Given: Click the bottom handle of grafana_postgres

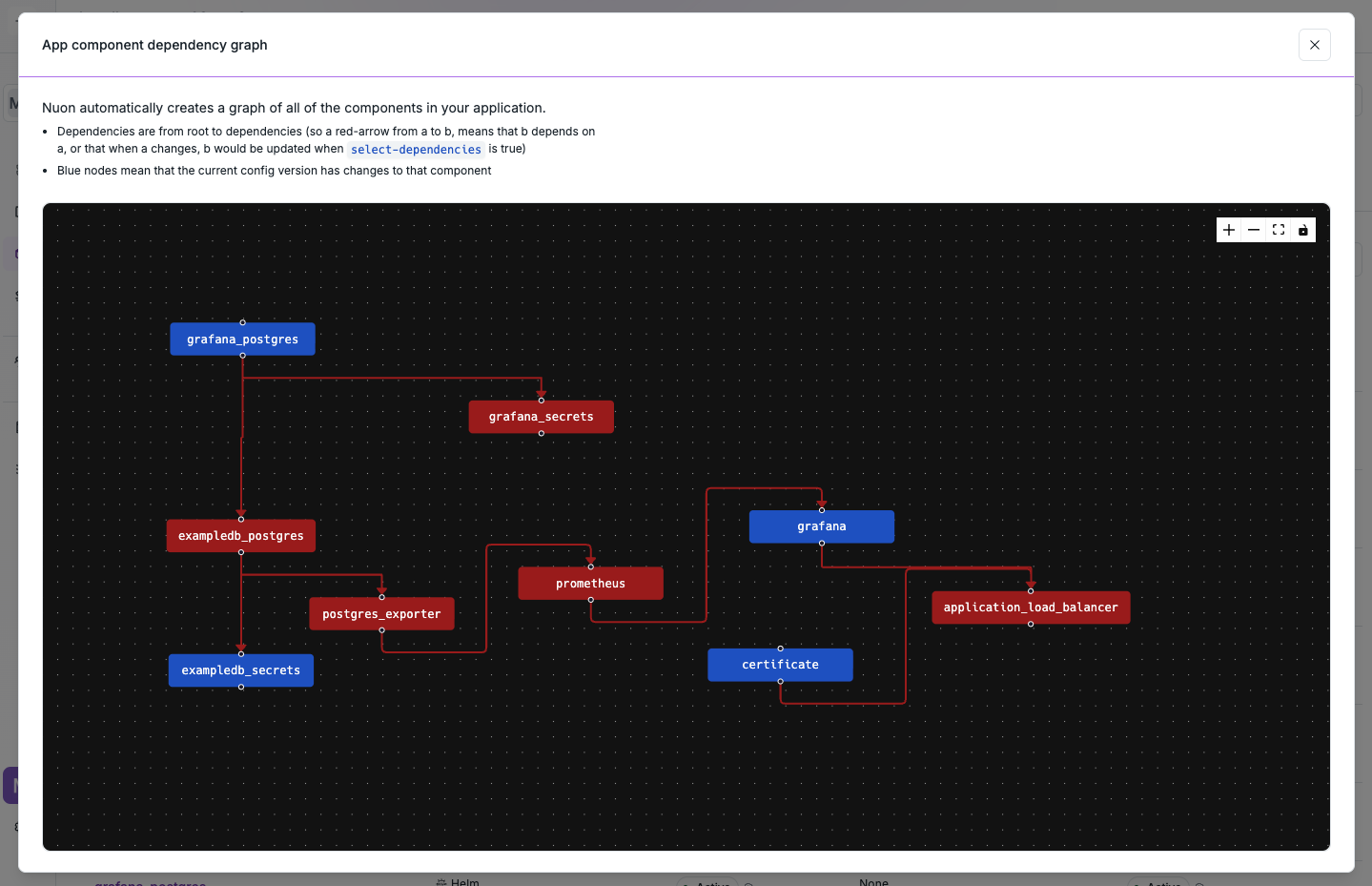Looking at the screenshot, I should click(x=242, y=355).
